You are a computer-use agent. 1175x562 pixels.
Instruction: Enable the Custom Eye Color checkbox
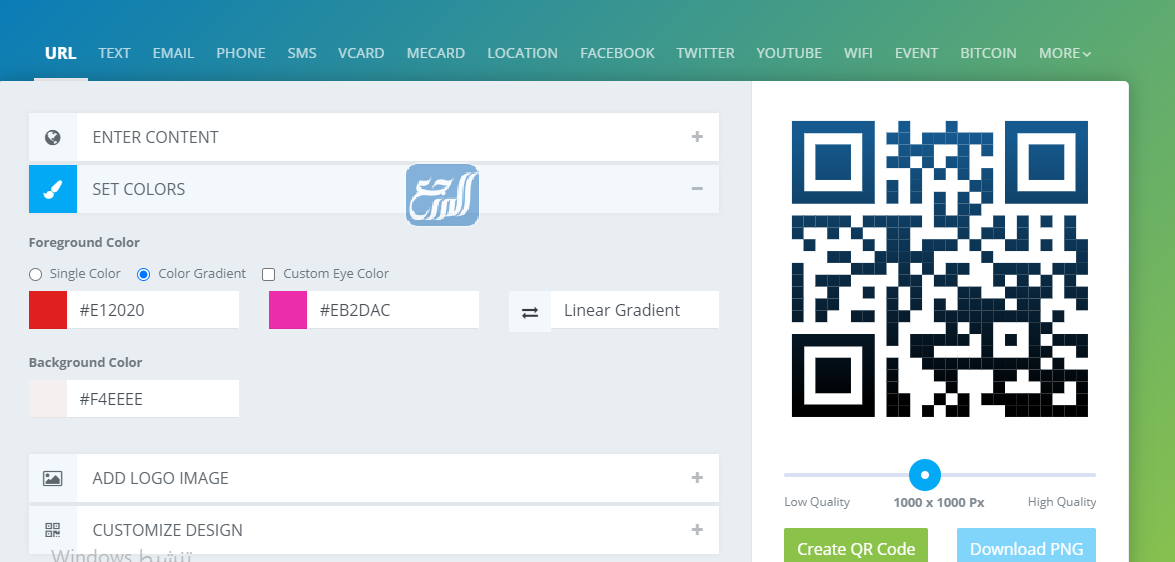pos(268,274)
